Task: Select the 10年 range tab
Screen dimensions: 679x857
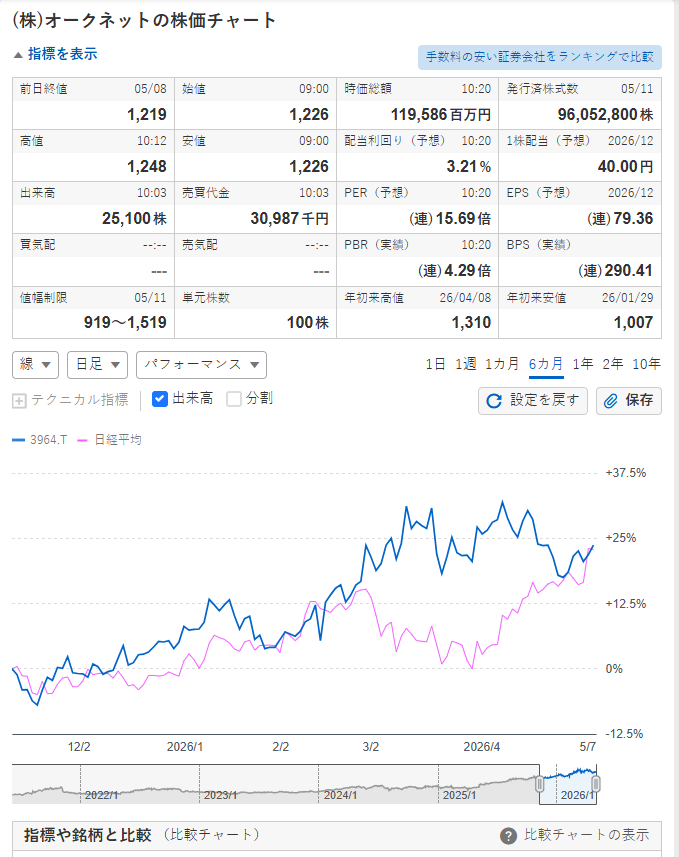Action: tap(646, 364)
